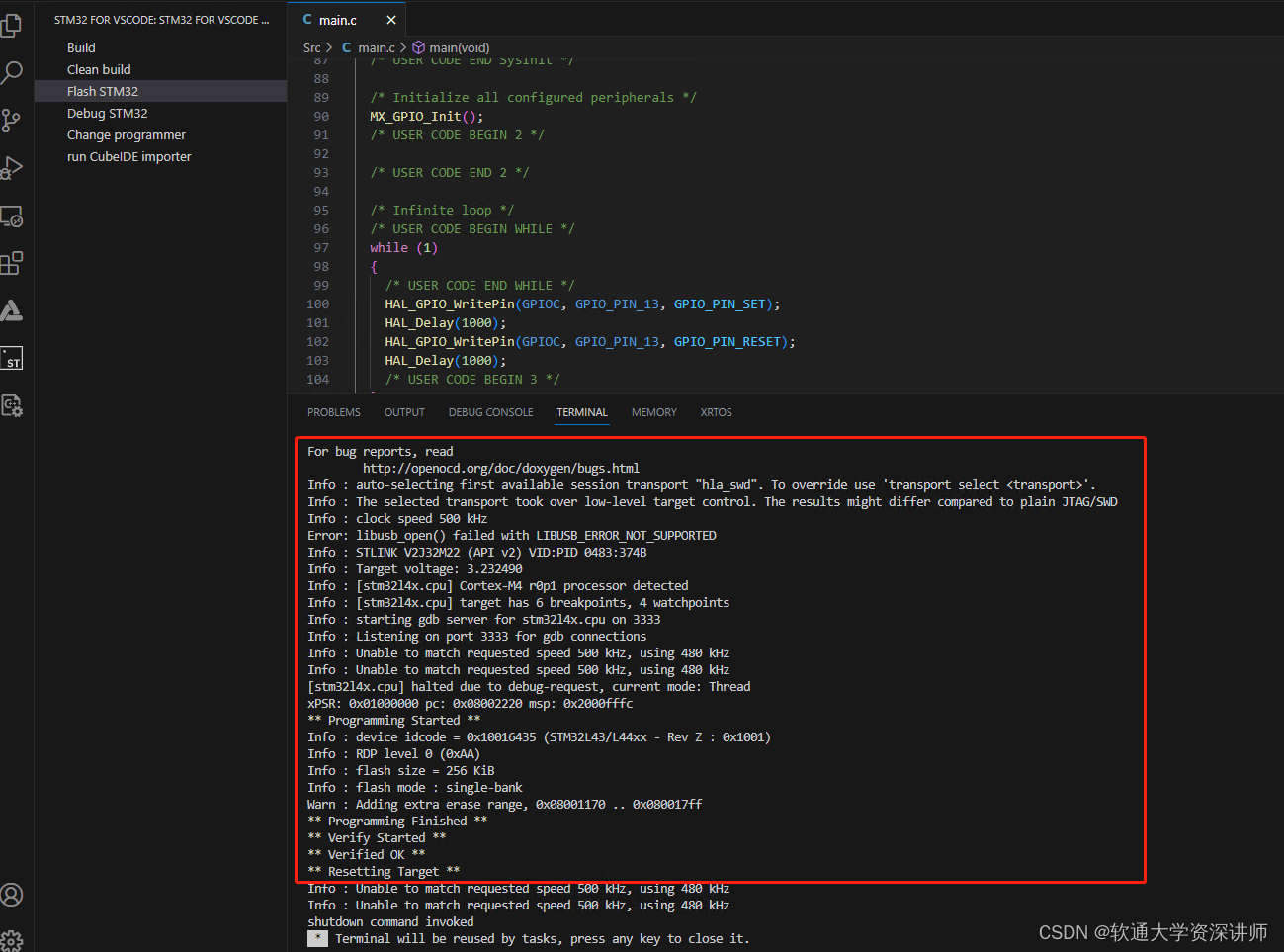Select Change programmer
This screenshot has height=952, width=1284.
pos(160,134)
